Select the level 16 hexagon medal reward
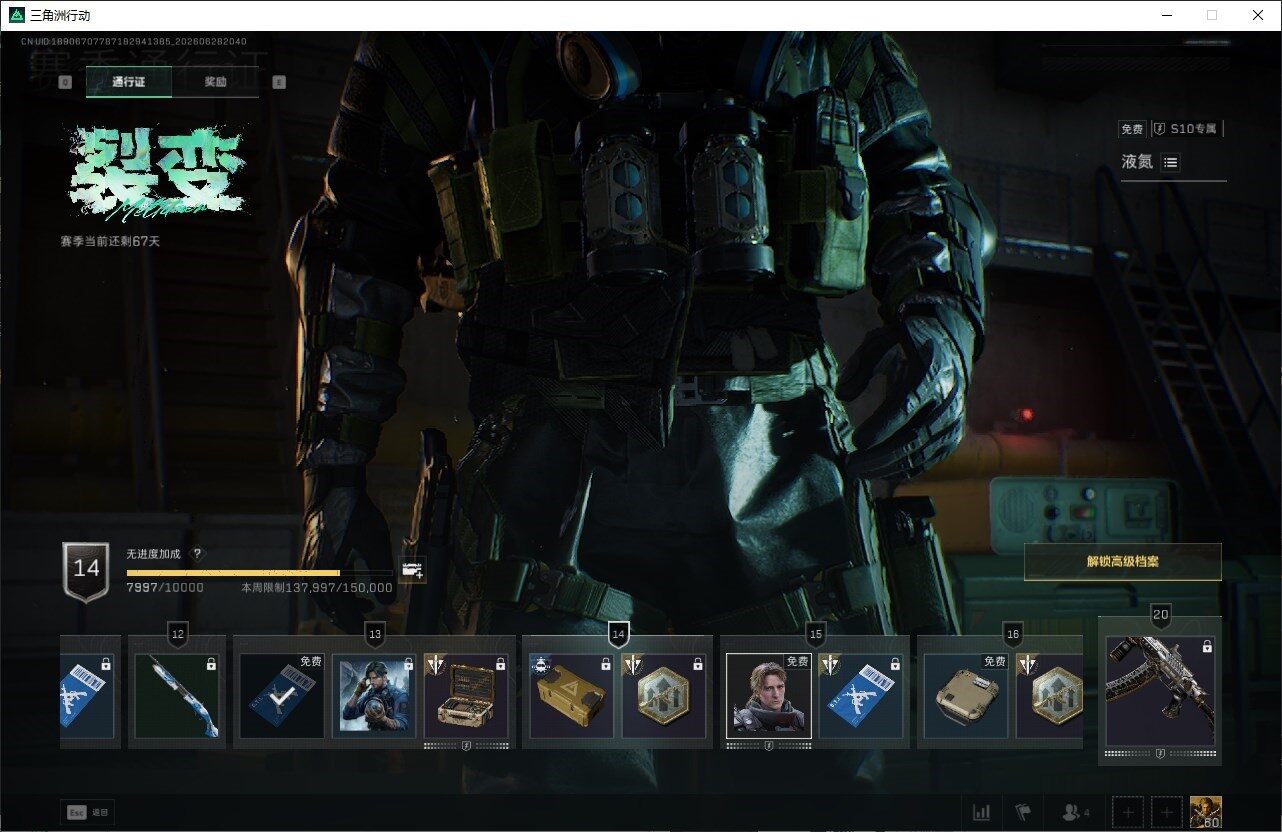This screenshot has height=832, width=1282. coord(1049,695)
